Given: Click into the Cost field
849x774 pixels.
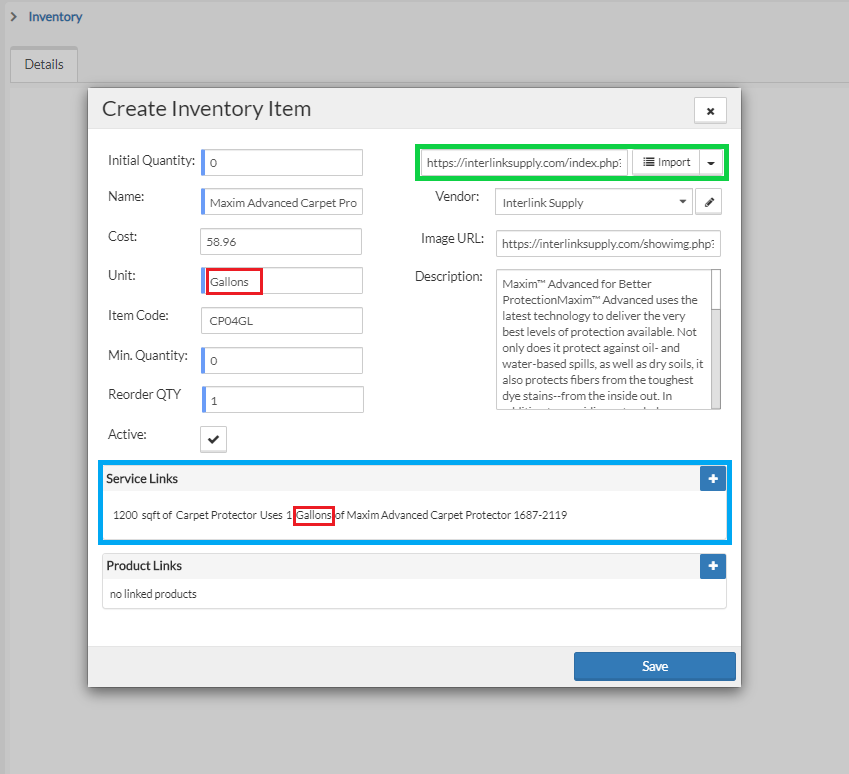Looking at the screenshot, I should tap(281, 242).
